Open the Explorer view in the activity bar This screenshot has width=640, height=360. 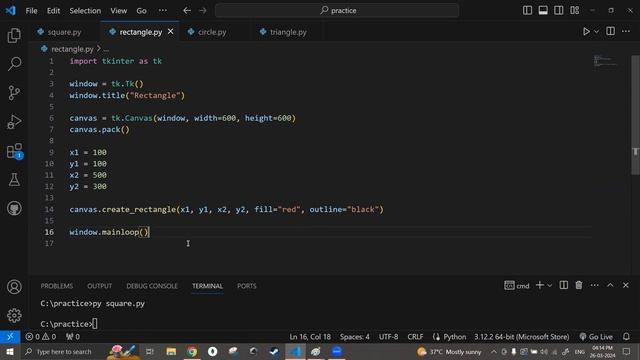pyautogui.click(x=14, y=36)
